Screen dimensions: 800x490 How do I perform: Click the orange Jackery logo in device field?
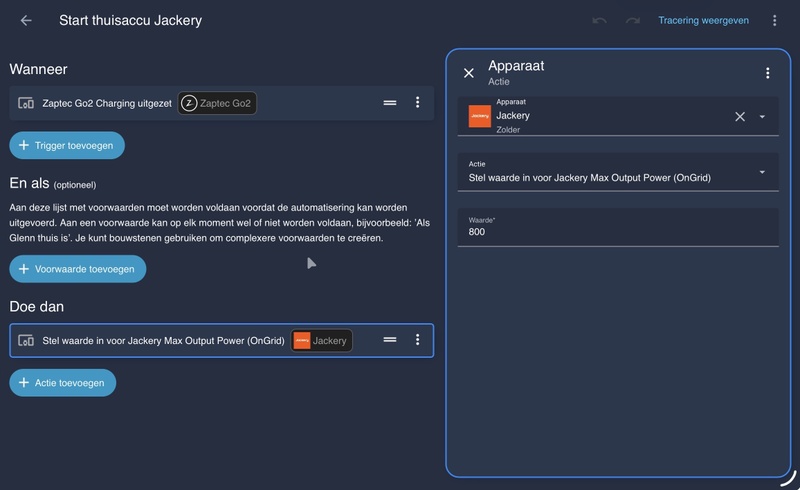(480, 116)
